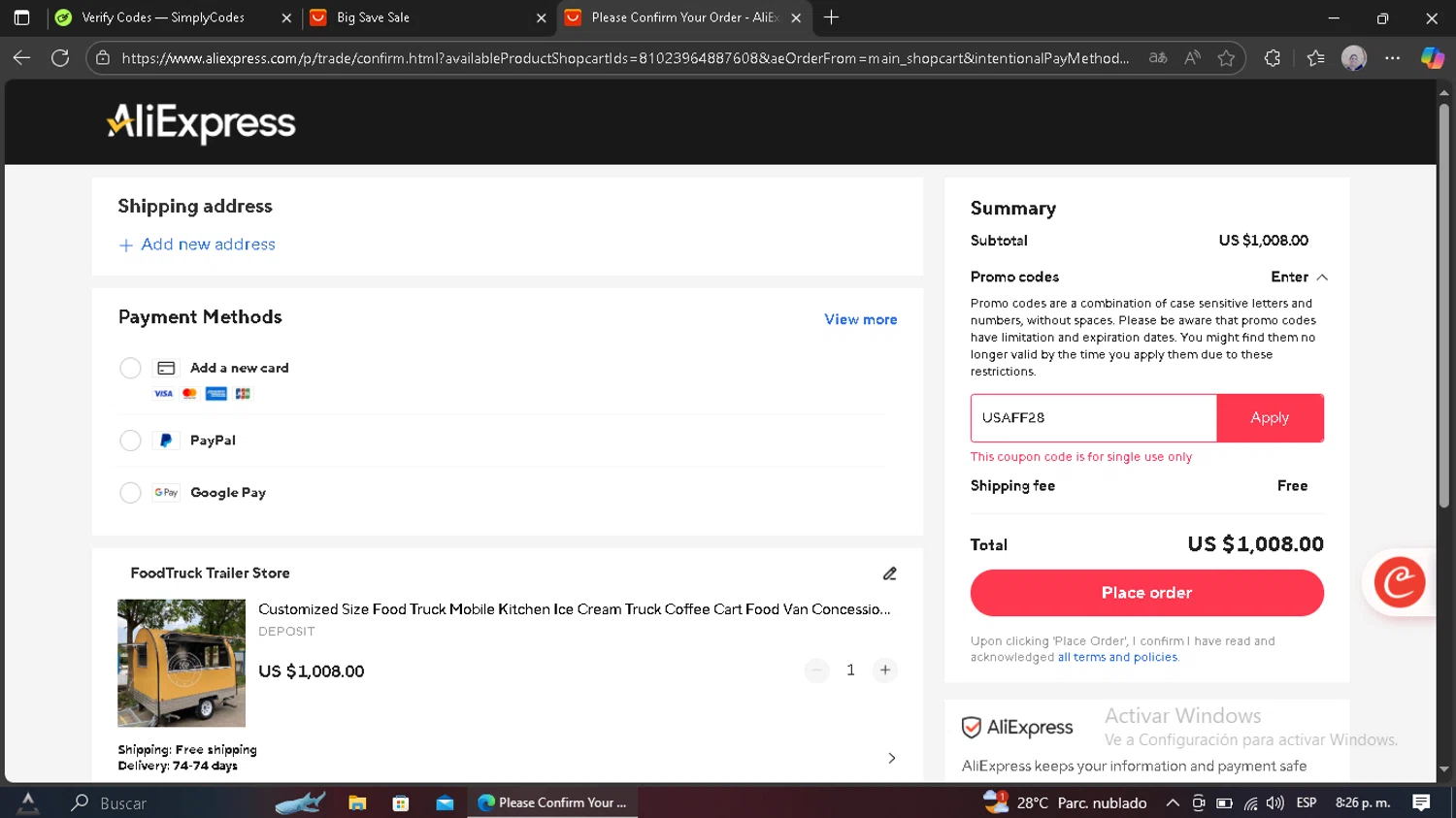This screenshot has height=818, width=1456.
Task: Click View more payment methods link
Action: tap(860, 319)
